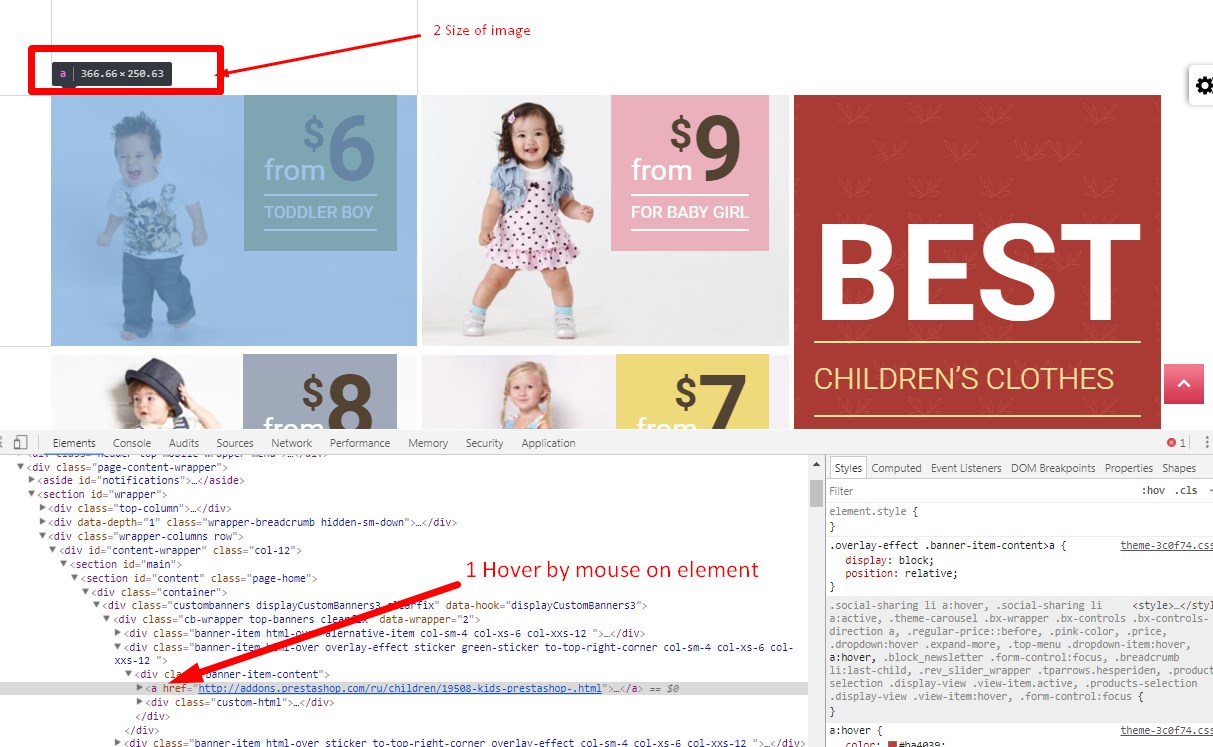Toggle the :hov element state button
Image resolution: width=1213 pixels, height=747 pixels.
click(x=1153, y=491)
